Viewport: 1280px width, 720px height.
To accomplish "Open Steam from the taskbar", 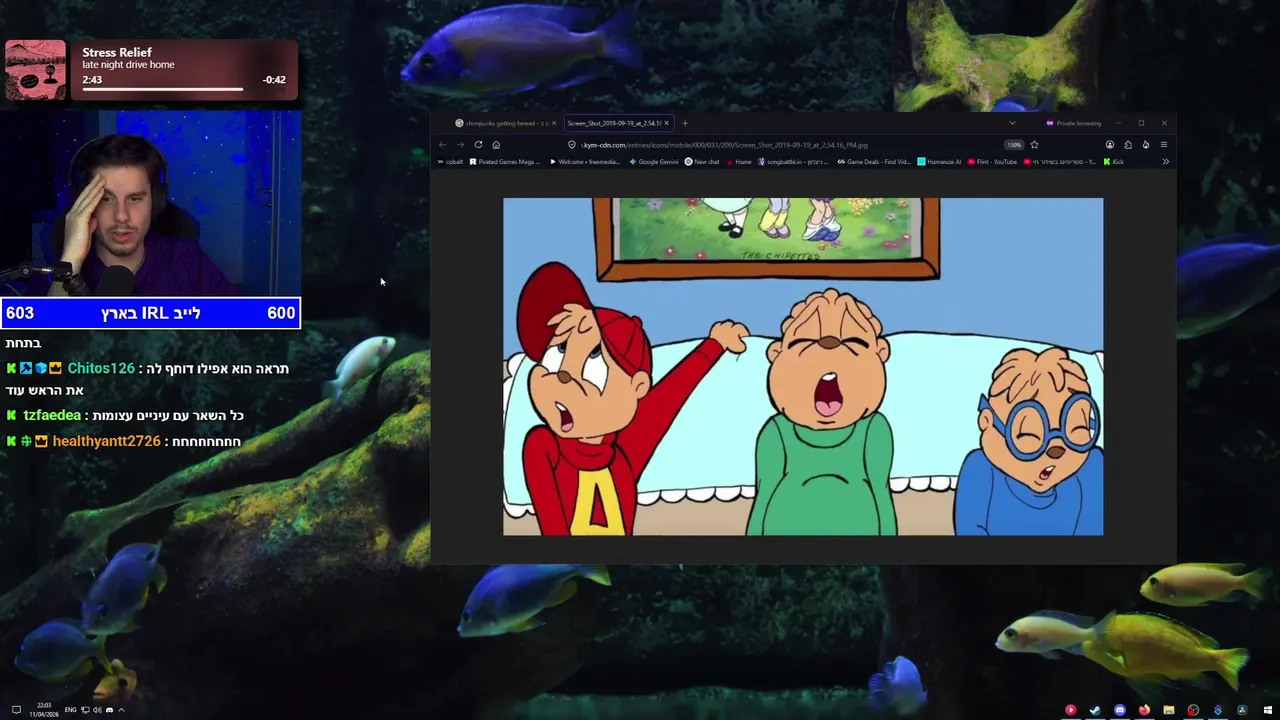I will click(1095, 710).
